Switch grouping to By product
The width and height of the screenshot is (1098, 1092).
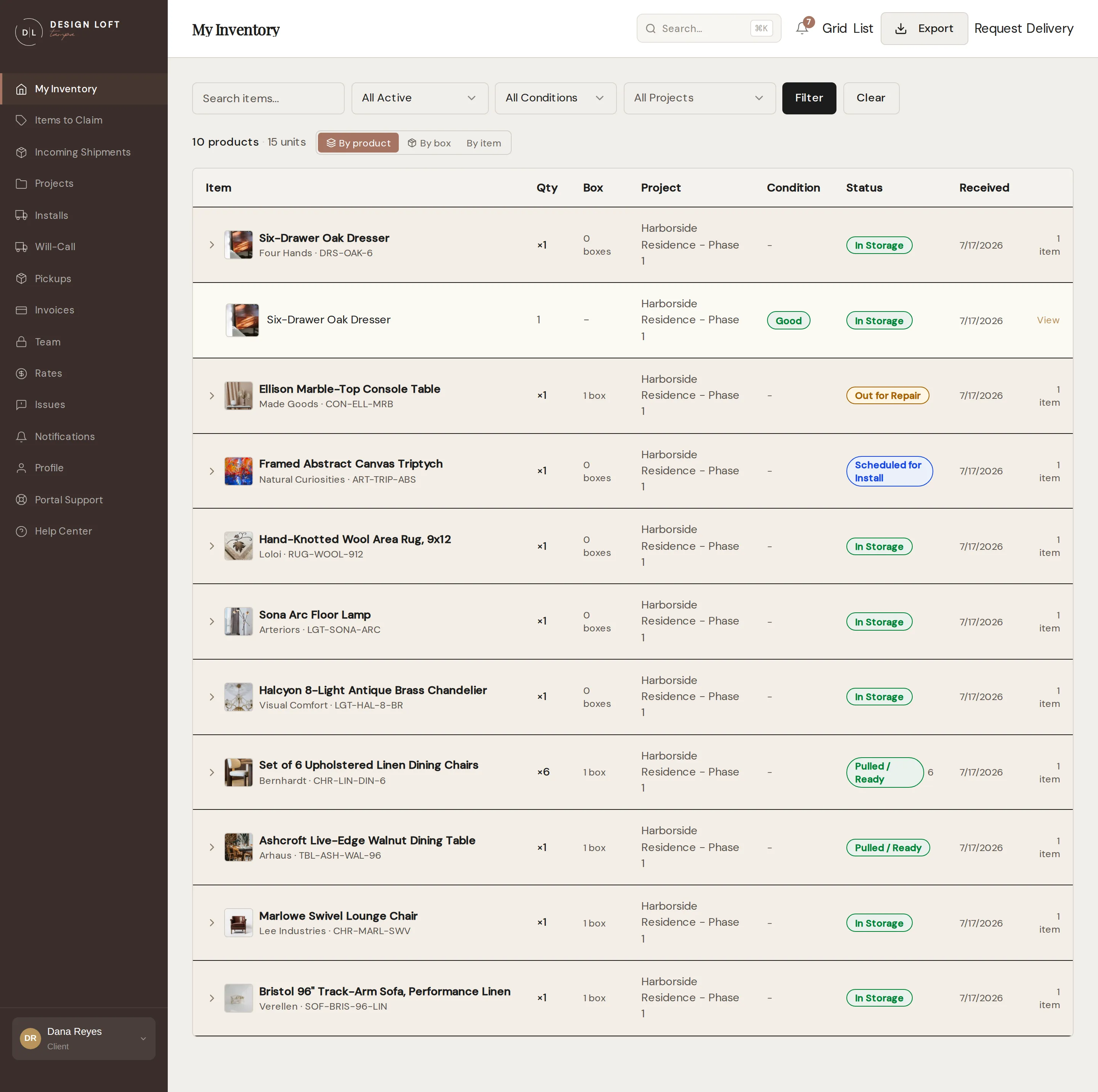pos(358,143)
